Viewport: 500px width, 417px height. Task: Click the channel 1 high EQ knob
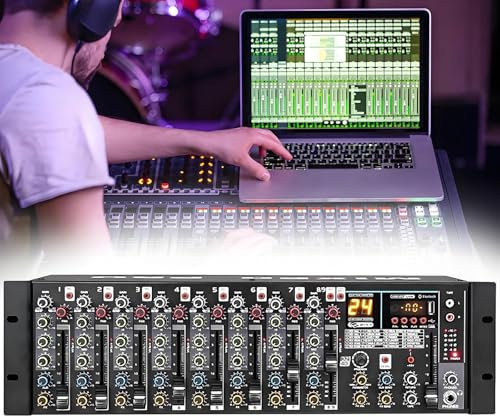point(44,322)
